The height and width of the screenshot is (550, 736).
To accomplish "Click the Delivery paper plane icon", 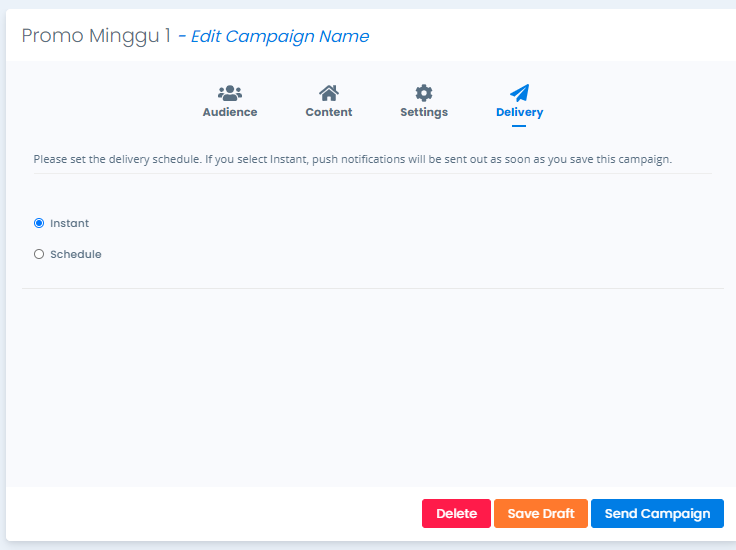I will point(519,93).
